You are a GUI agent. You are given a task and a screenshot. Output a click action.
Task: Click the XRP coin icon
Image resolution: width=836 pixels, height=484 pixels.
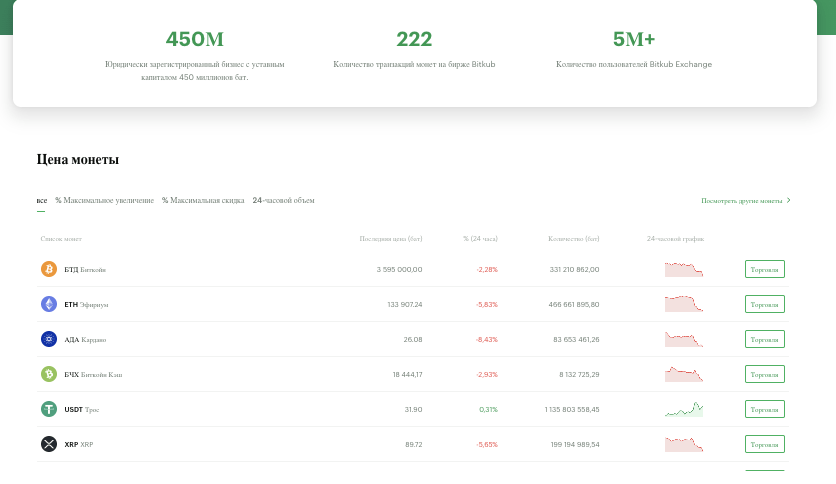pyautogui.click(x=49, y=444)
